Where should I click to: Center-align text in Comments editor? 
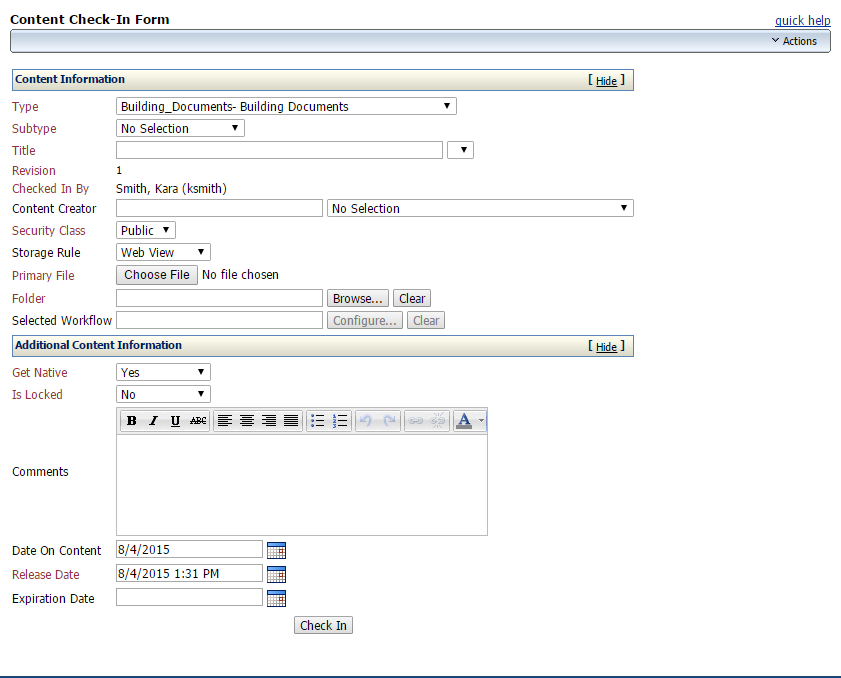247,420
